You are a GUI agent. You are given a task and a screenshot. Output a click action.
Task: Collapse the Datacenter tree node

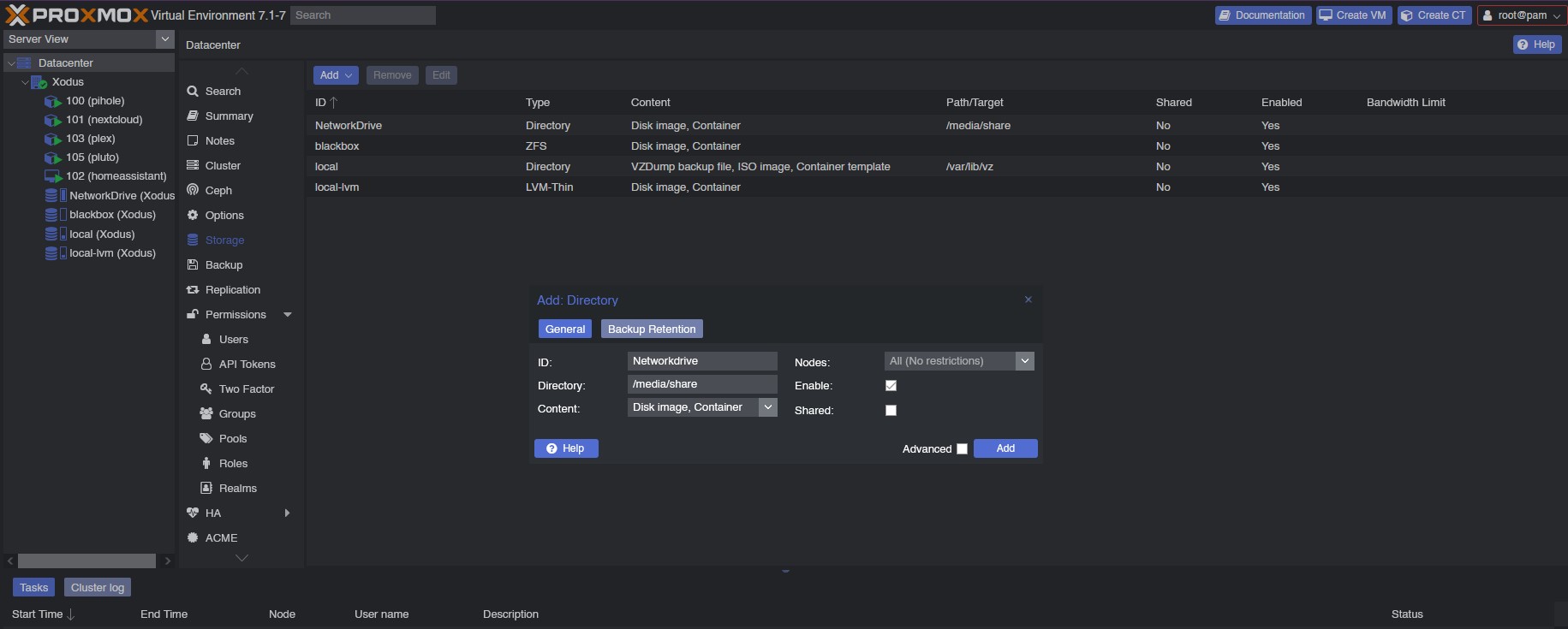pos(11,63)
